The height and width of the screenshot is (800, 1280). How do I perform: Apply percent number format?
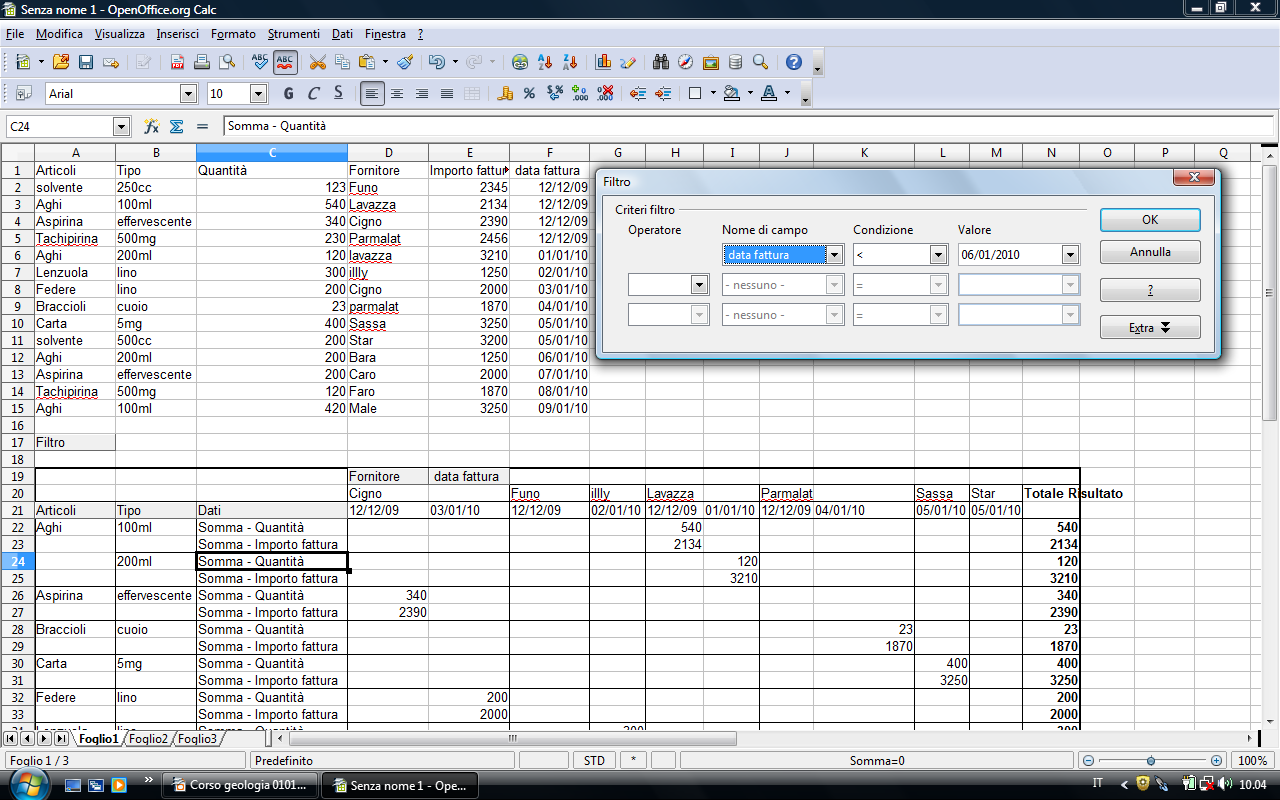click(530, 93)
